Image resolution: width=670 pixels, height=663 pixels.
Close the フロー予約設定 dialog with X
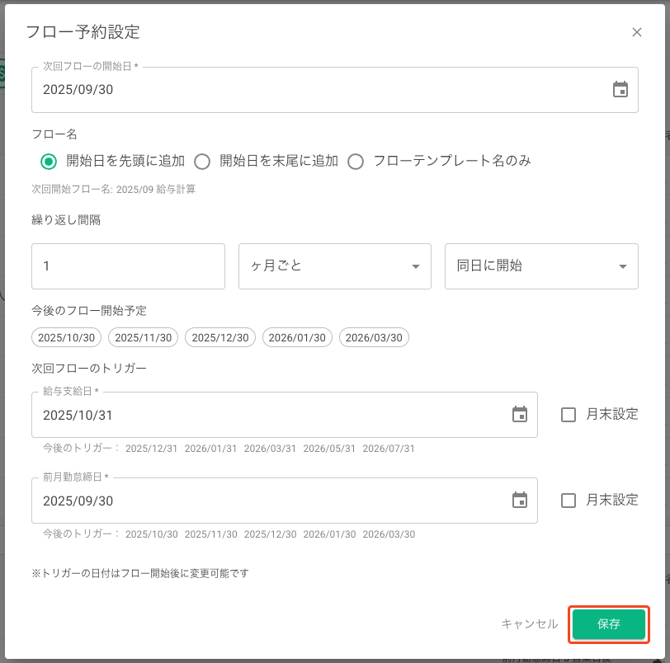tap(637, 32)
